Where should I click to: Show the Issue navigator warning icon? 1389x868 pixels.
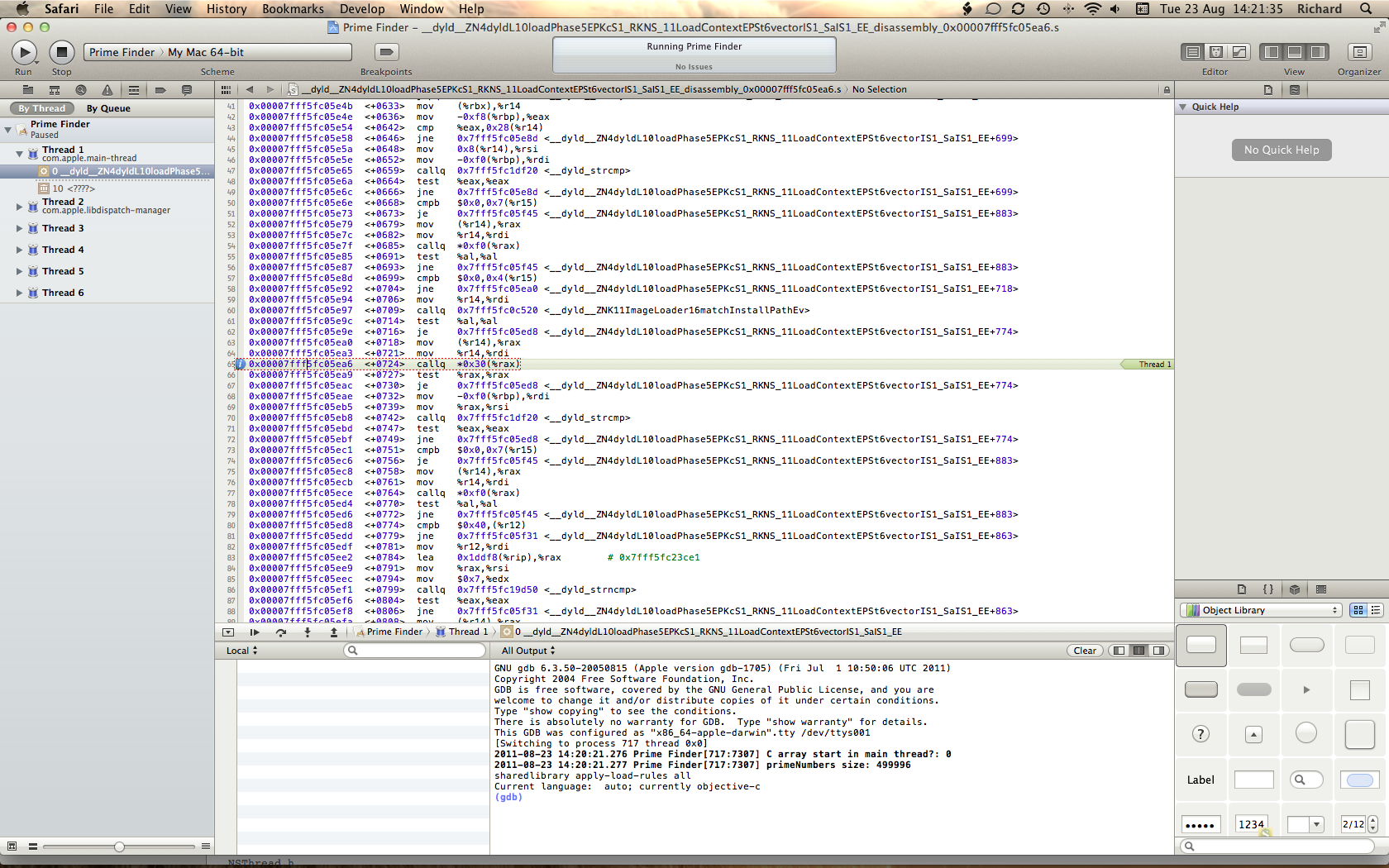107,89
